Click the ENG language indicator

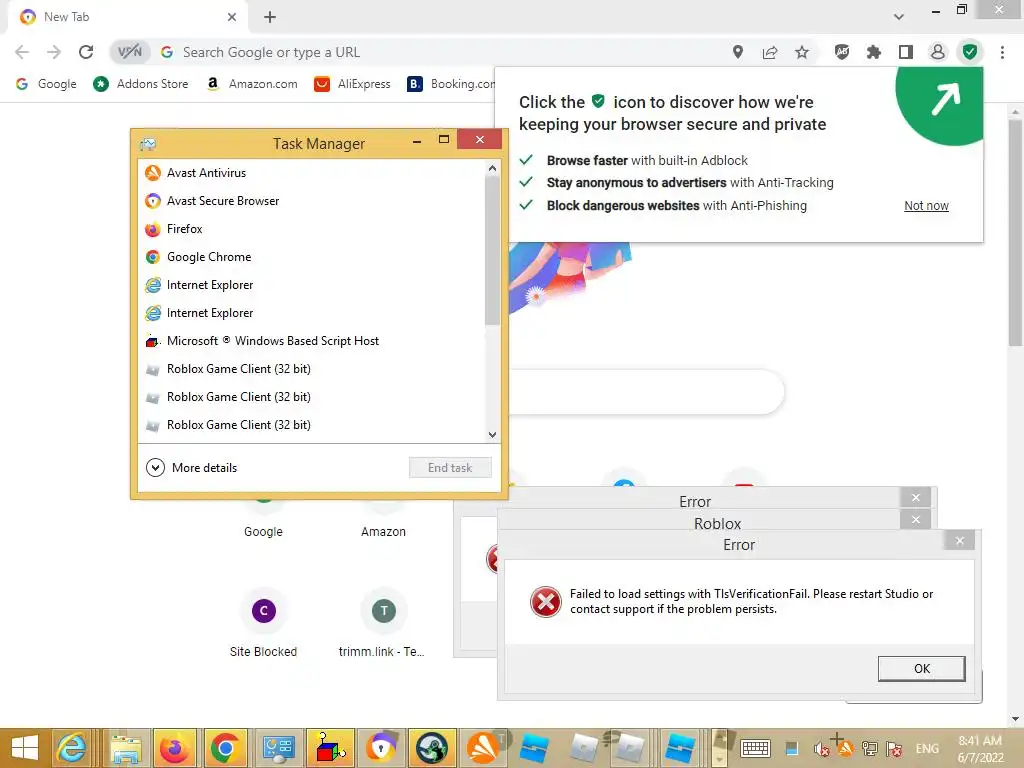(927, 749)
